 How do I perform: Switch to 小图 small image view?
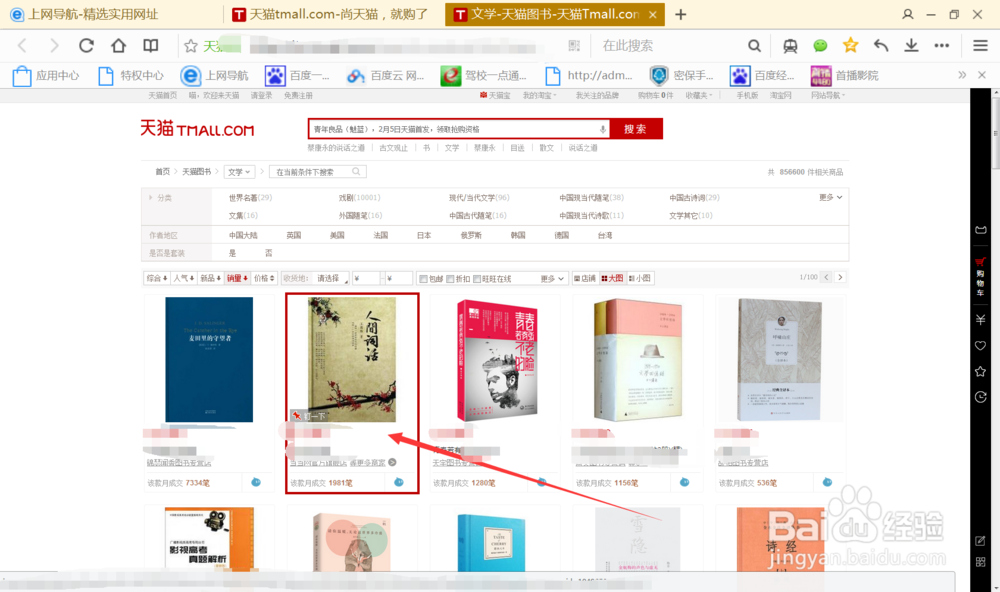(x=640, y=278)
